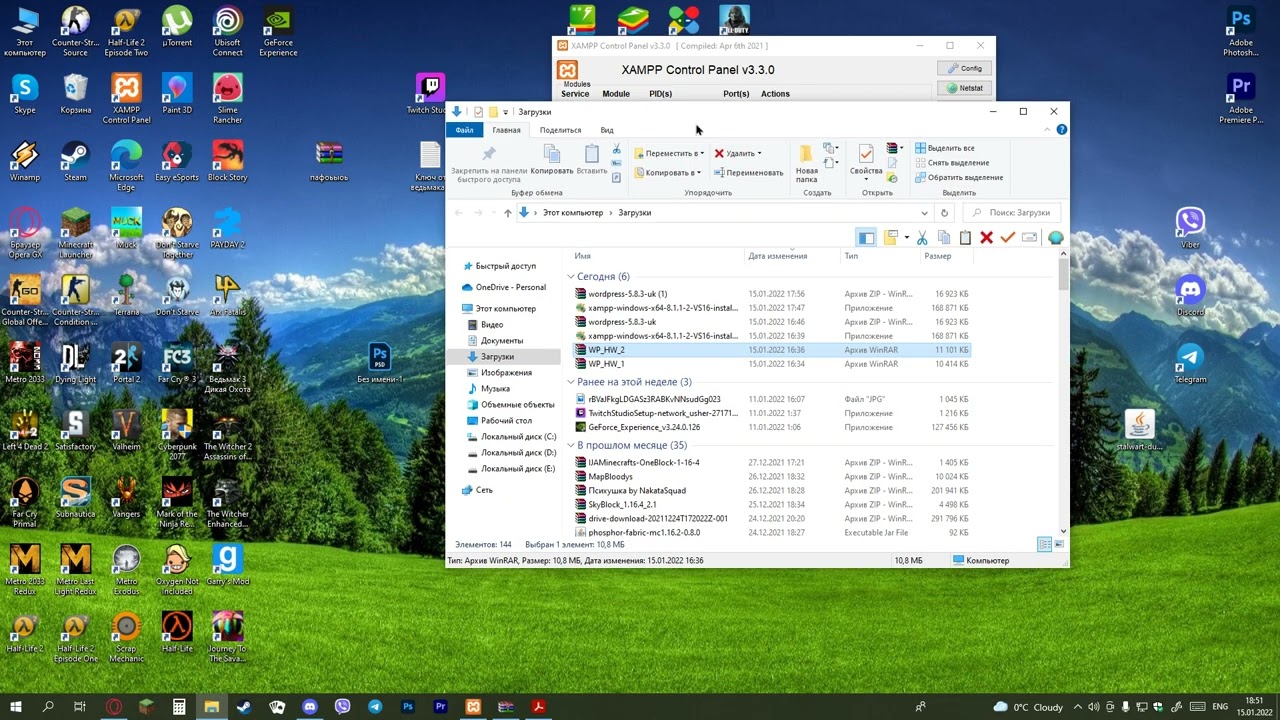Viewport: 1280px width, 720px height.
Task: Collapse the В прошлом месяце (35) group
Action: 571,445
